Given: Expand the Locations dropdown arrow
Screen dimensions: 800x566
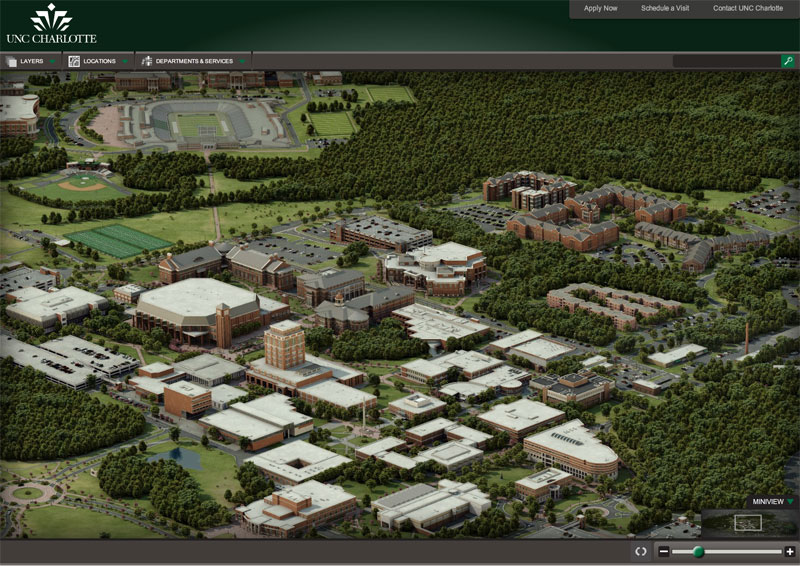Looking at the screenshot, I should pos(125,61).
